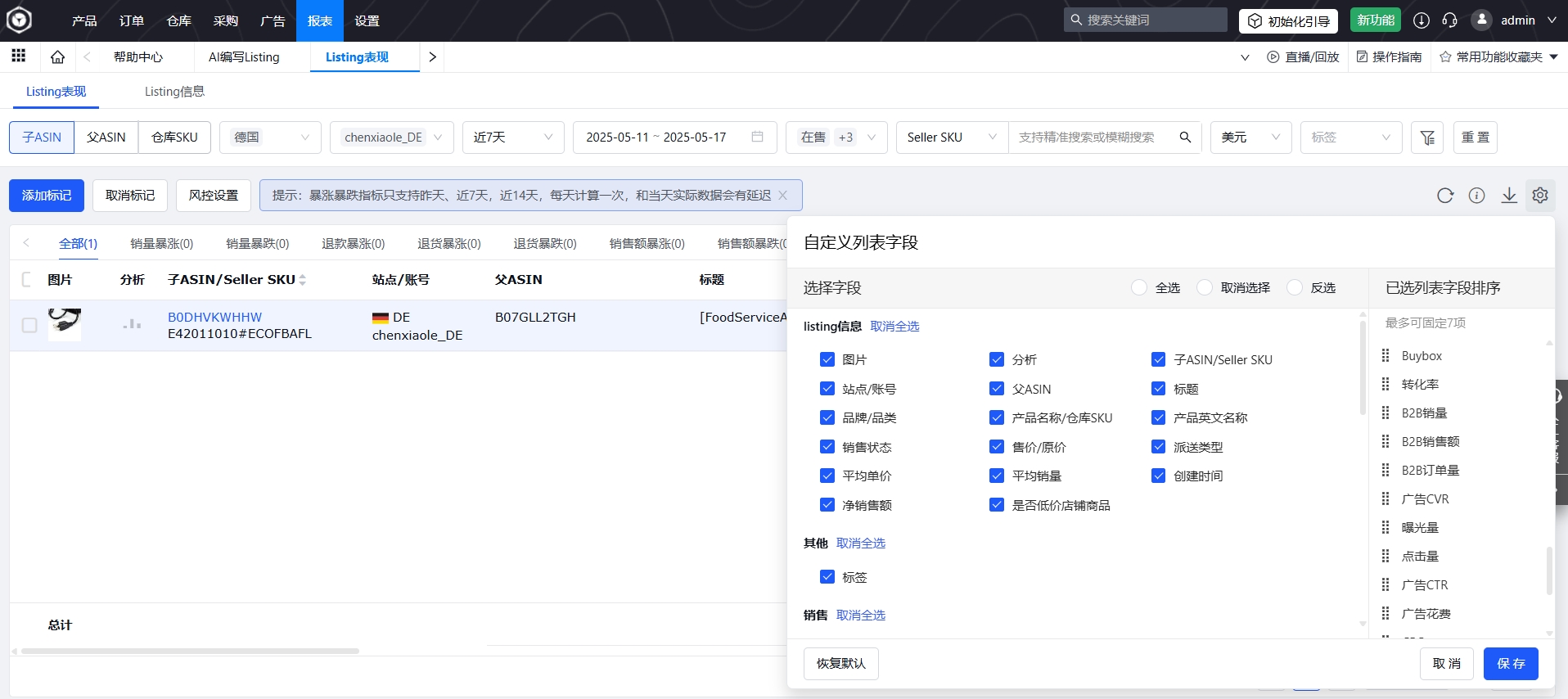
Task: Grab the drag handle for 转化率
Action: (x=1386, y=384)
